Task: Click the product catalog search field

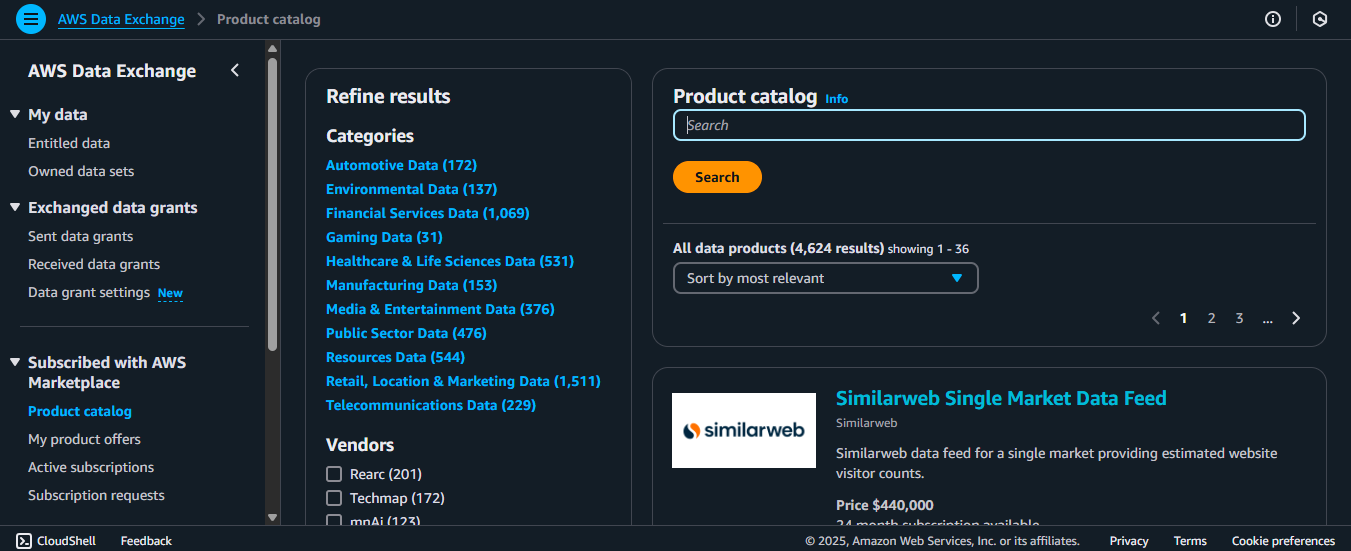Action: tap(989, 125)
